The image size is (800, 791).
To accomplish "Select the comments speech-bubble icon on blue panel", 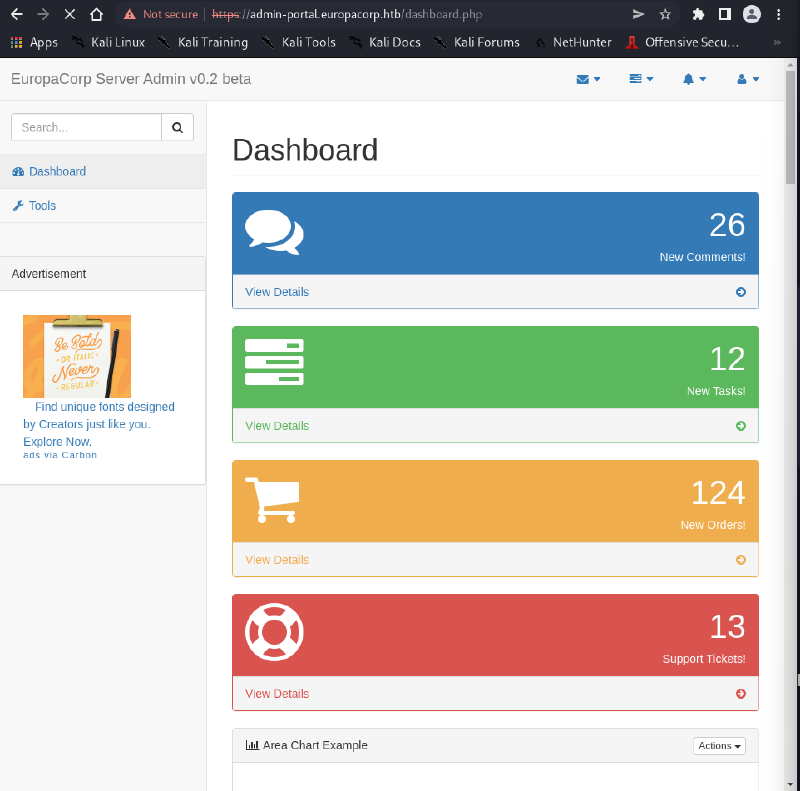I will click(x=274, y=228).
